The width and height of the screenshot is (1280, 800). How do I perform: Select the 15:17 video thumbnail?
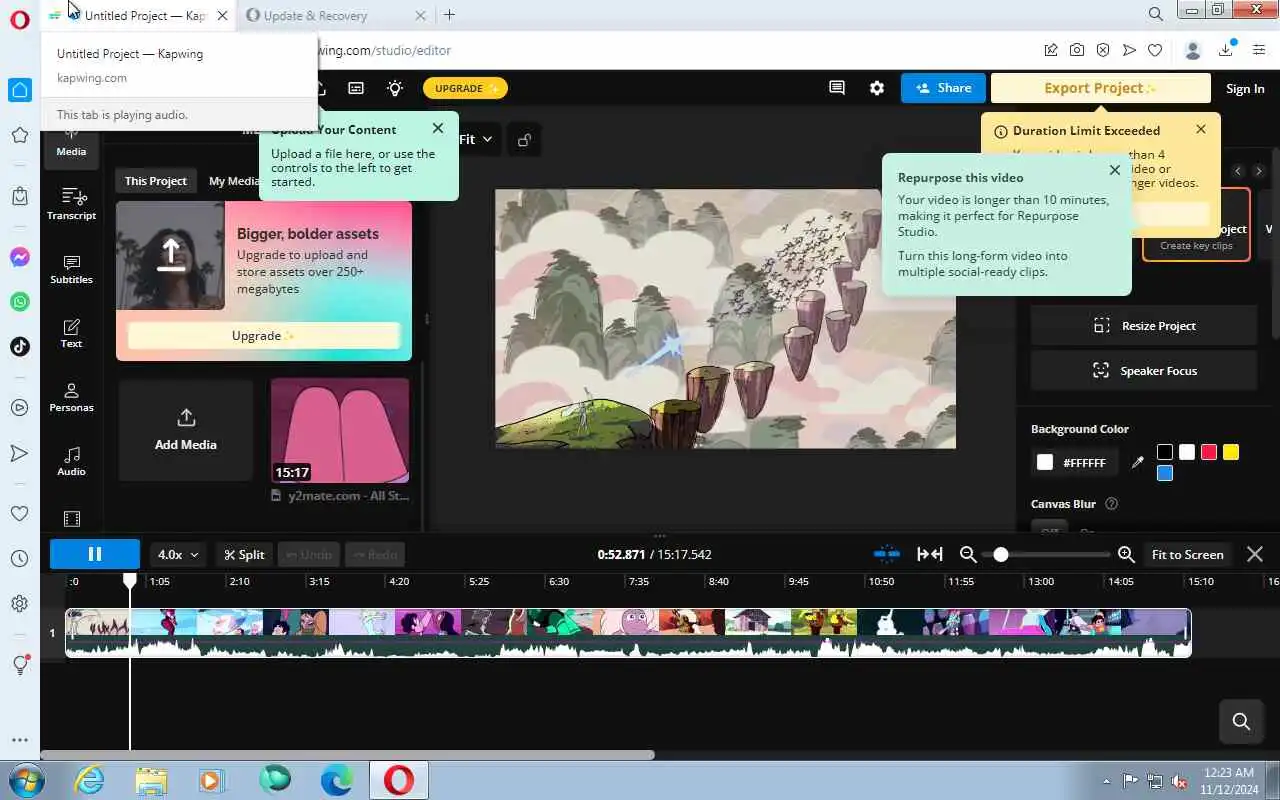(x=340, y=430)
